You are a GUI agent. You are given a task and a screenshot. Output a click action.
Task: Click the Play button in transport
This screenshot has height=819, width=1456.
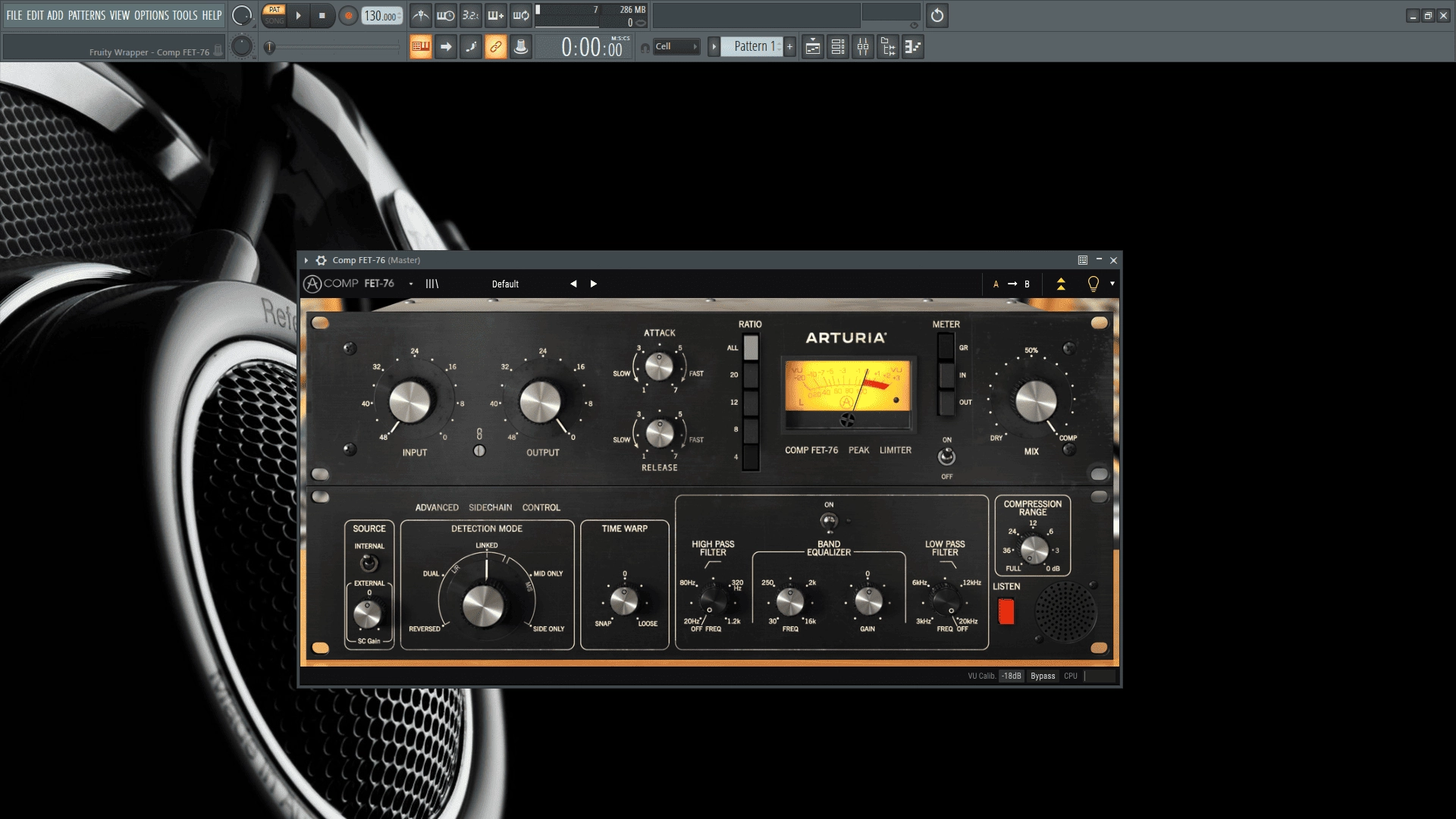point(298,15)
